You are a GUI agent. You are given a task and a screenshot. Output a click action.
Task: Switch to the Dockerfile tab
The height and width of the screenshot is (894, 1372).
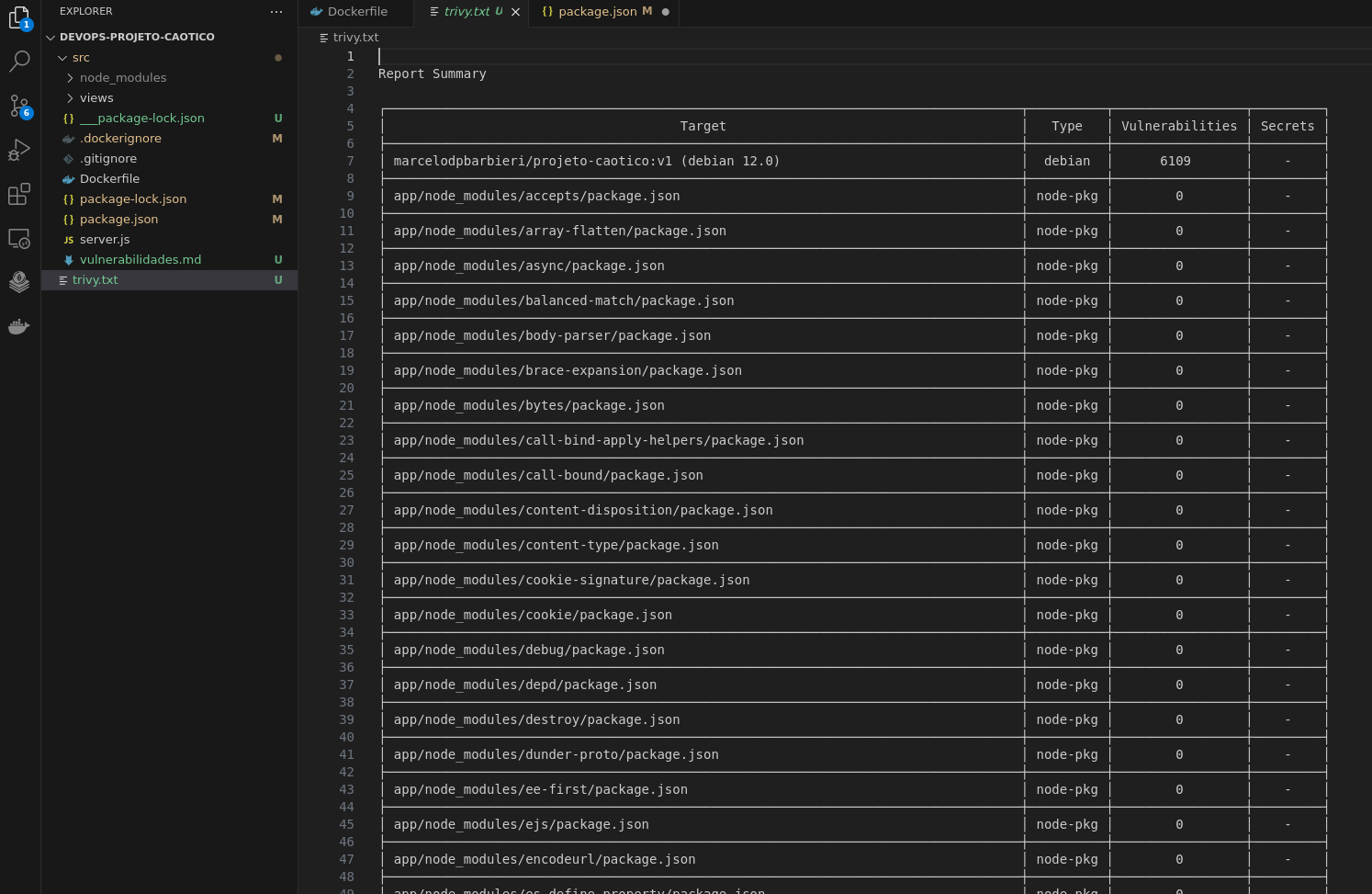point(356,12)
